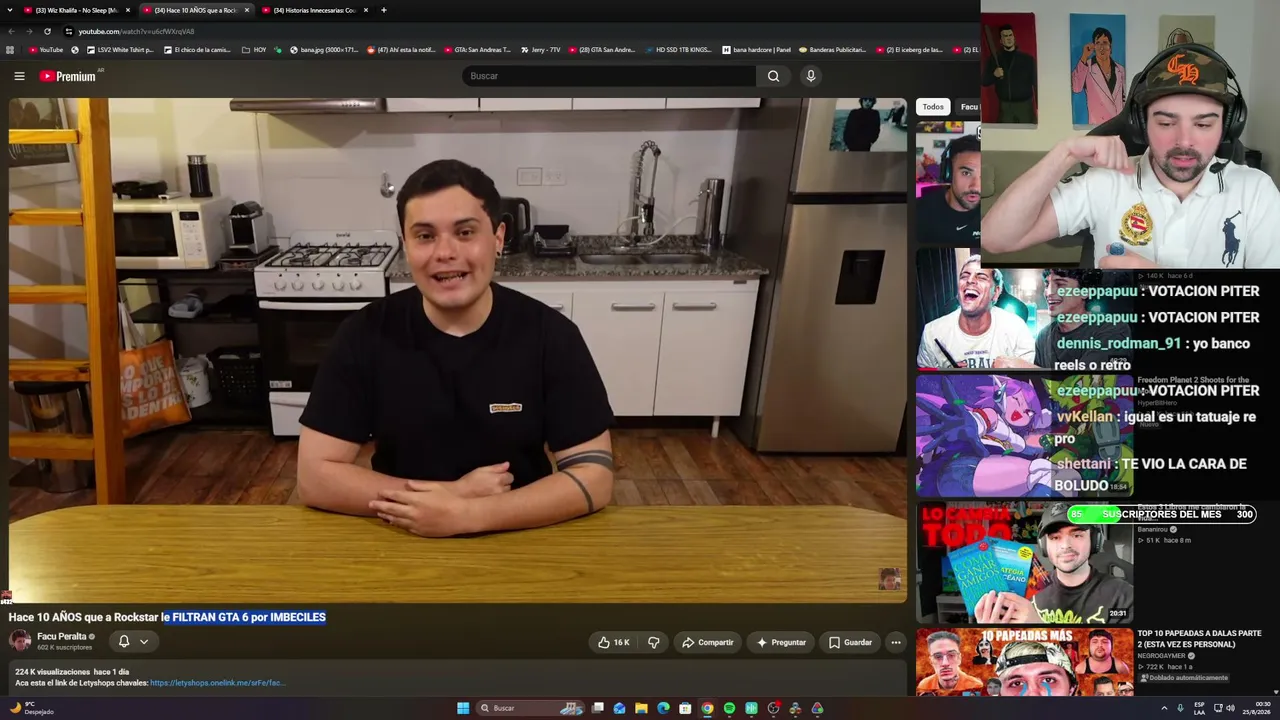This screenshot has width=1280, height=720.
Task: Close the Wiz Khalifa browser tab
Action: [x=128, y=10]
